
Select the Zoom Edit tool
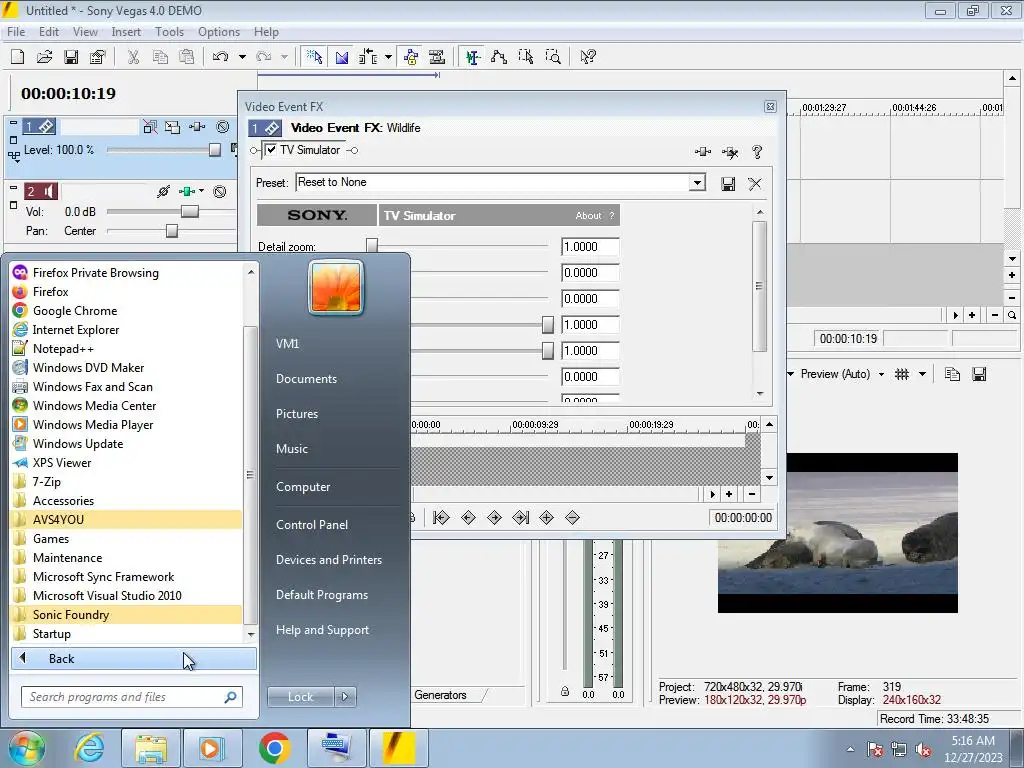pos(552,57)
